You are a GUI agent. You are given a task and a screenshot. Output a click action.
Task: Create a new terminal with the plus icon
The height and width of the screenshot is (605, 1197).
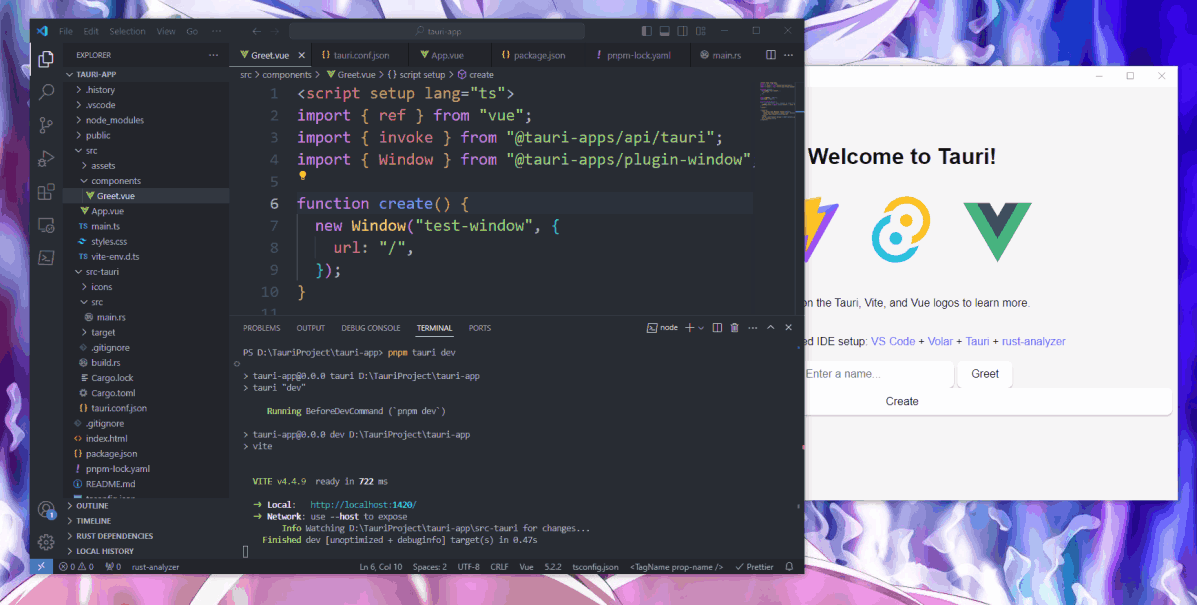[x=688, y=327]
